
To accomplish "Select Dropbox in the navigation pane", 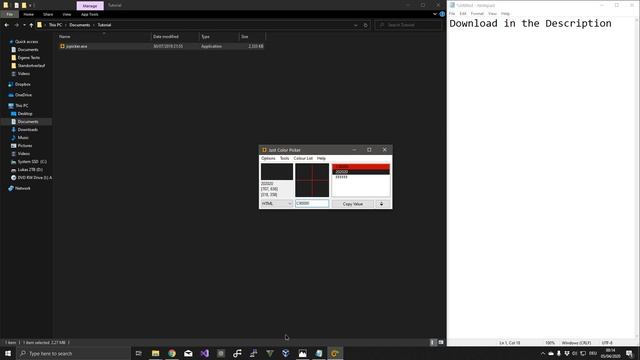I will click(22, 84).
